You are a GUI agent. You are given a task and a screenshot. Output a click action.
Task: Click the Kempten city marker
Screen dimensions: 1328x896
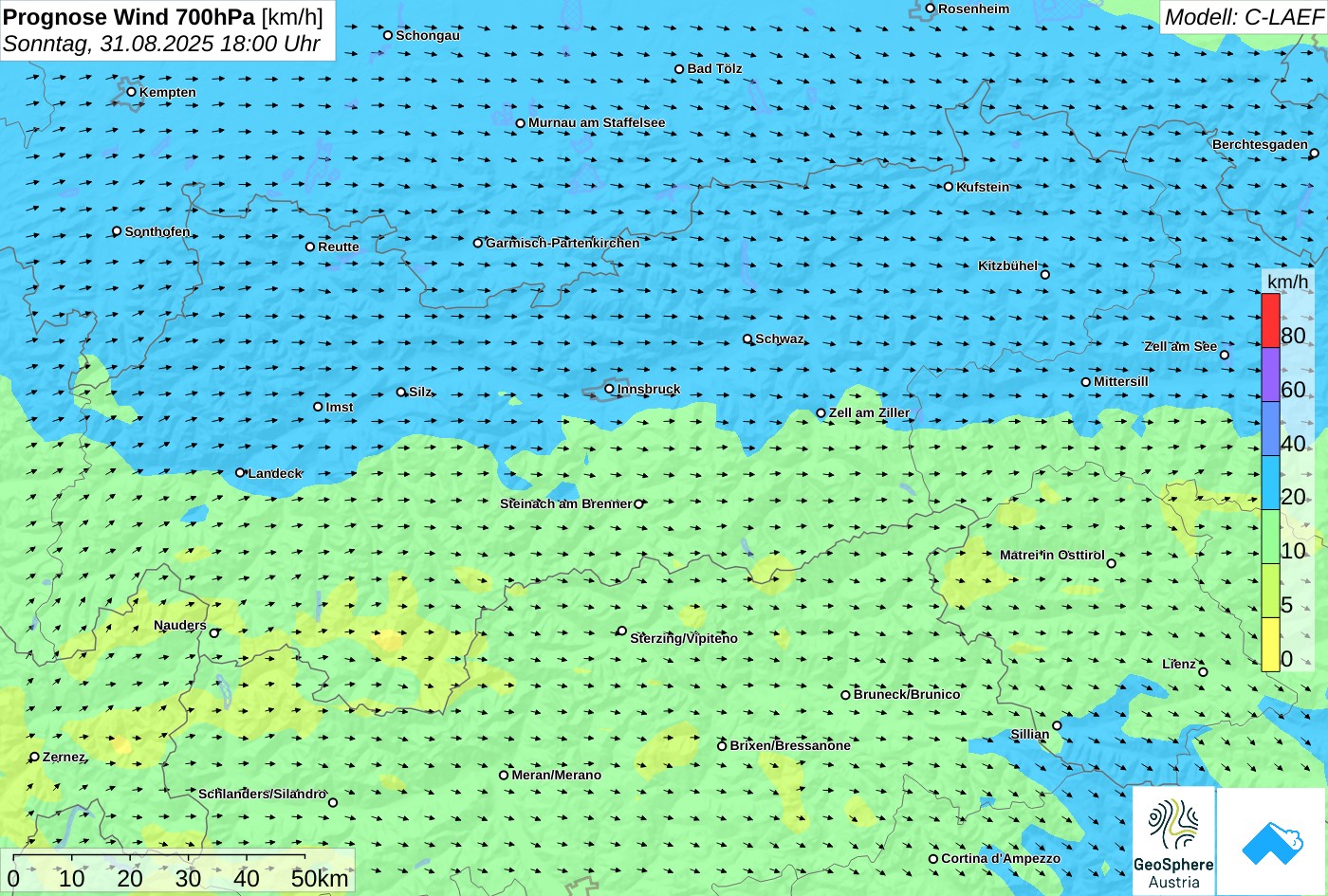[132, 92]
